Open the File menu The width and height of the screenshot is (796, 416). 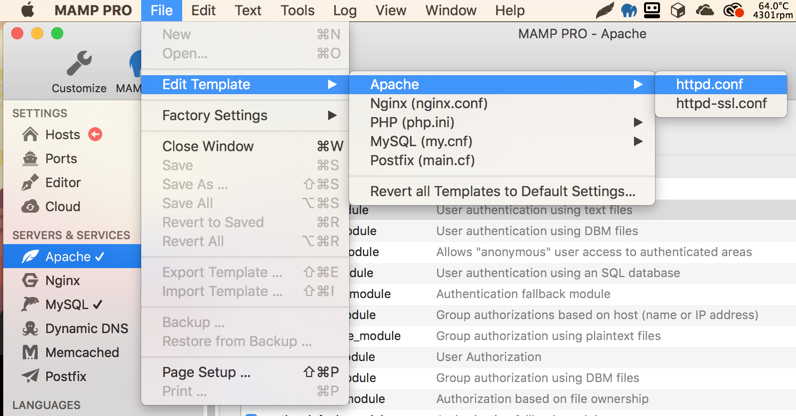point(161,10)
